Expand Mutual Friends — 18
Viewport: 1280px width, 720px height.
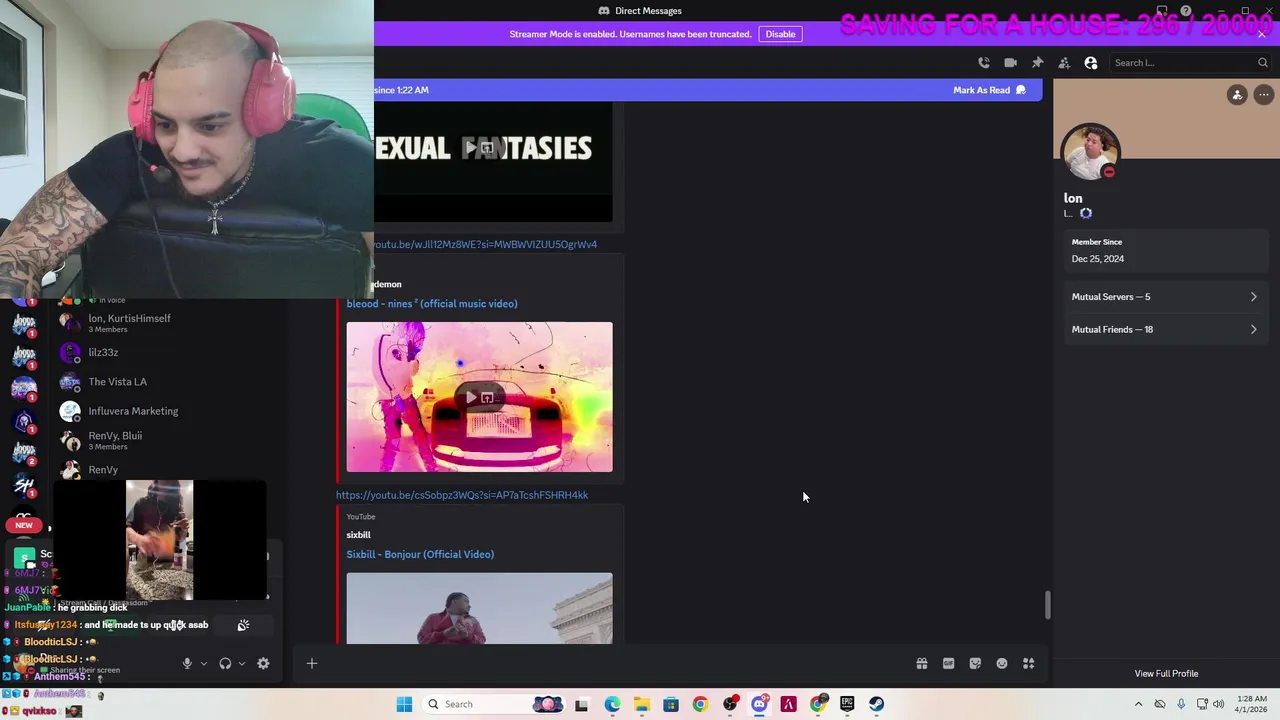[1165, 329]
